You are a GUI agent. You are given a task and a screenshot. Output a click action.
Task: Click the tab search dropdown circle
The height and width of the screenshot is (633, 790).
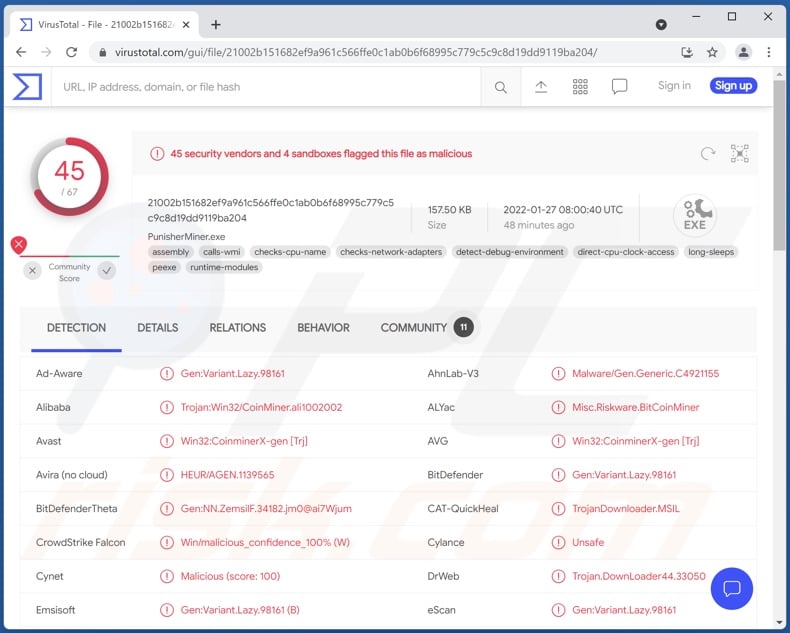[x=661, y=24]
